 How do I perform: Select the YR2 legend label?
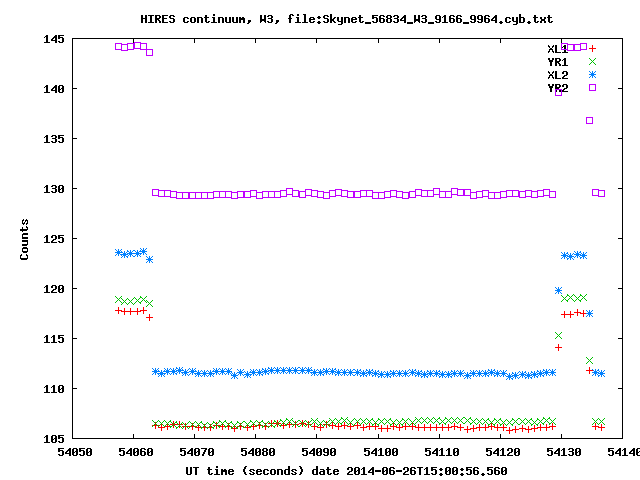point(558,88)
